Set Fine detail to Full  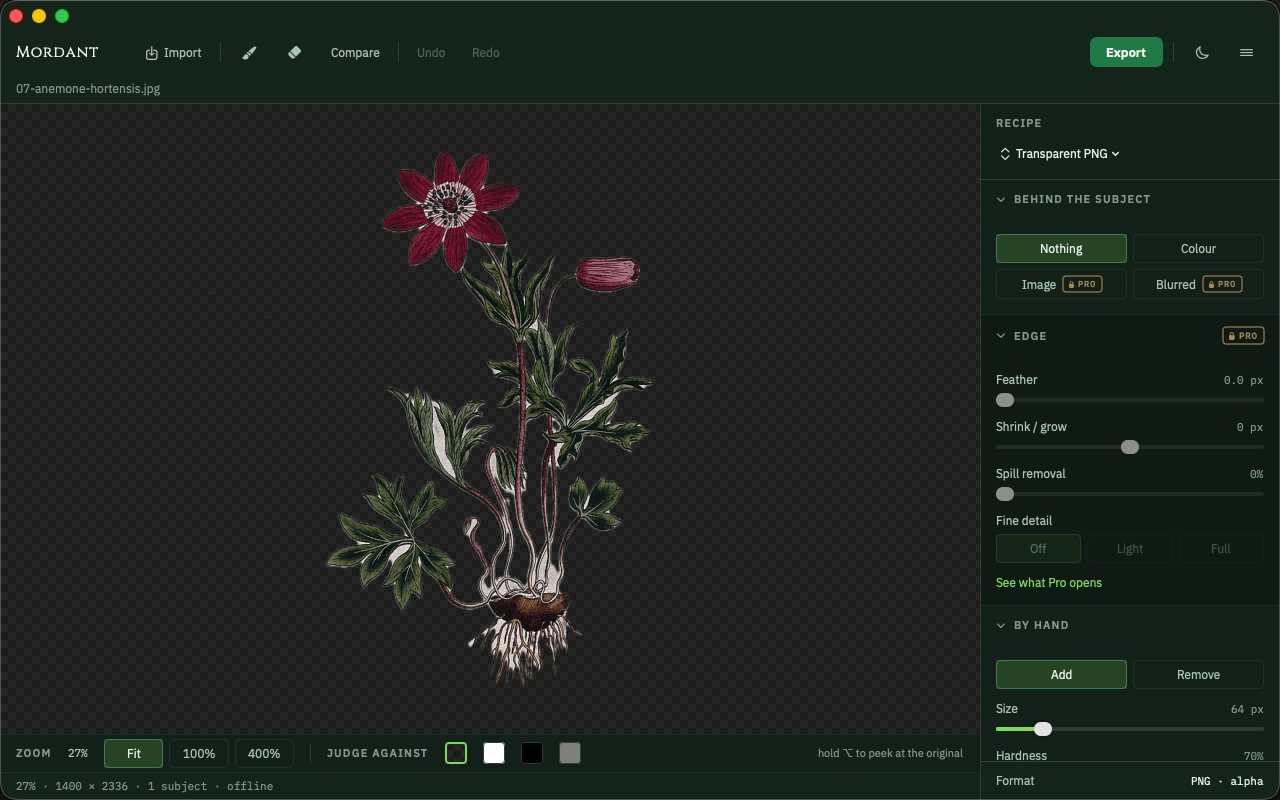pyautogui.click(x=1221, y=549)
